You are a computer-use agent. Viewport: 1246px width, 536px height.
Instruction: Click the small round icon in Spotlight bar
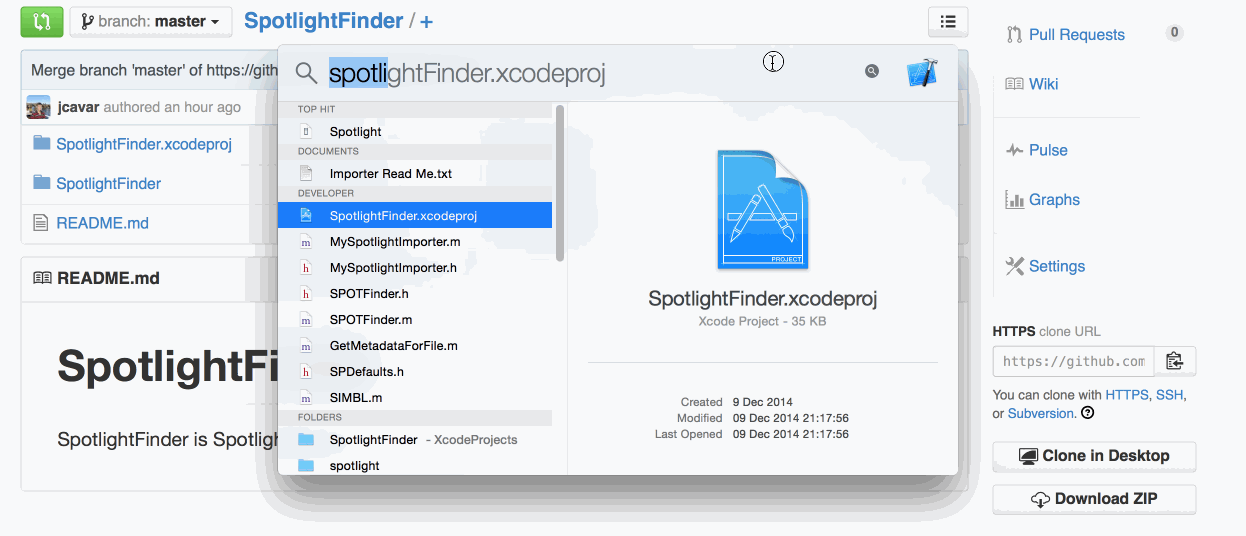click(872, 71)
